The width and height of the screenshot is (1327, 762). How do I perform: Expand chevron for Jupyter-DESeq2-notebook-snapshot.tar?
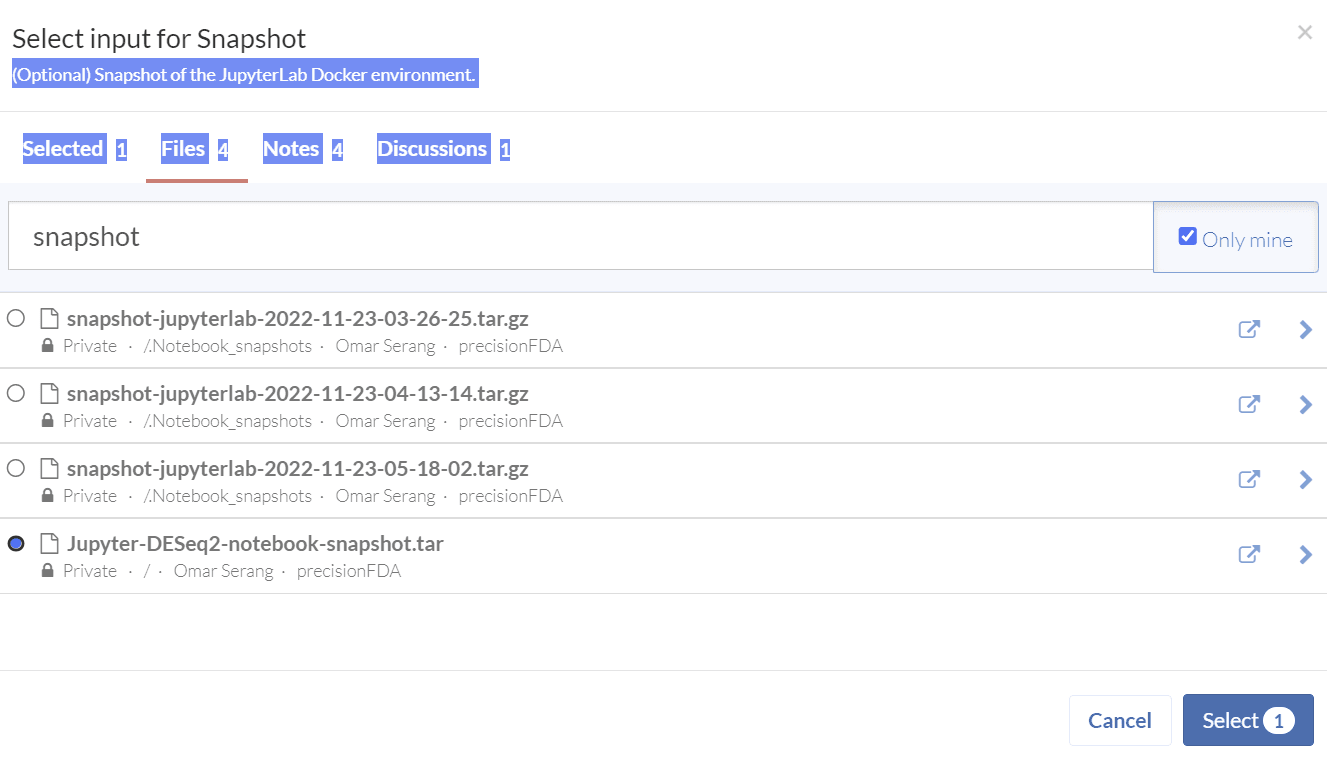(1305, 554)
